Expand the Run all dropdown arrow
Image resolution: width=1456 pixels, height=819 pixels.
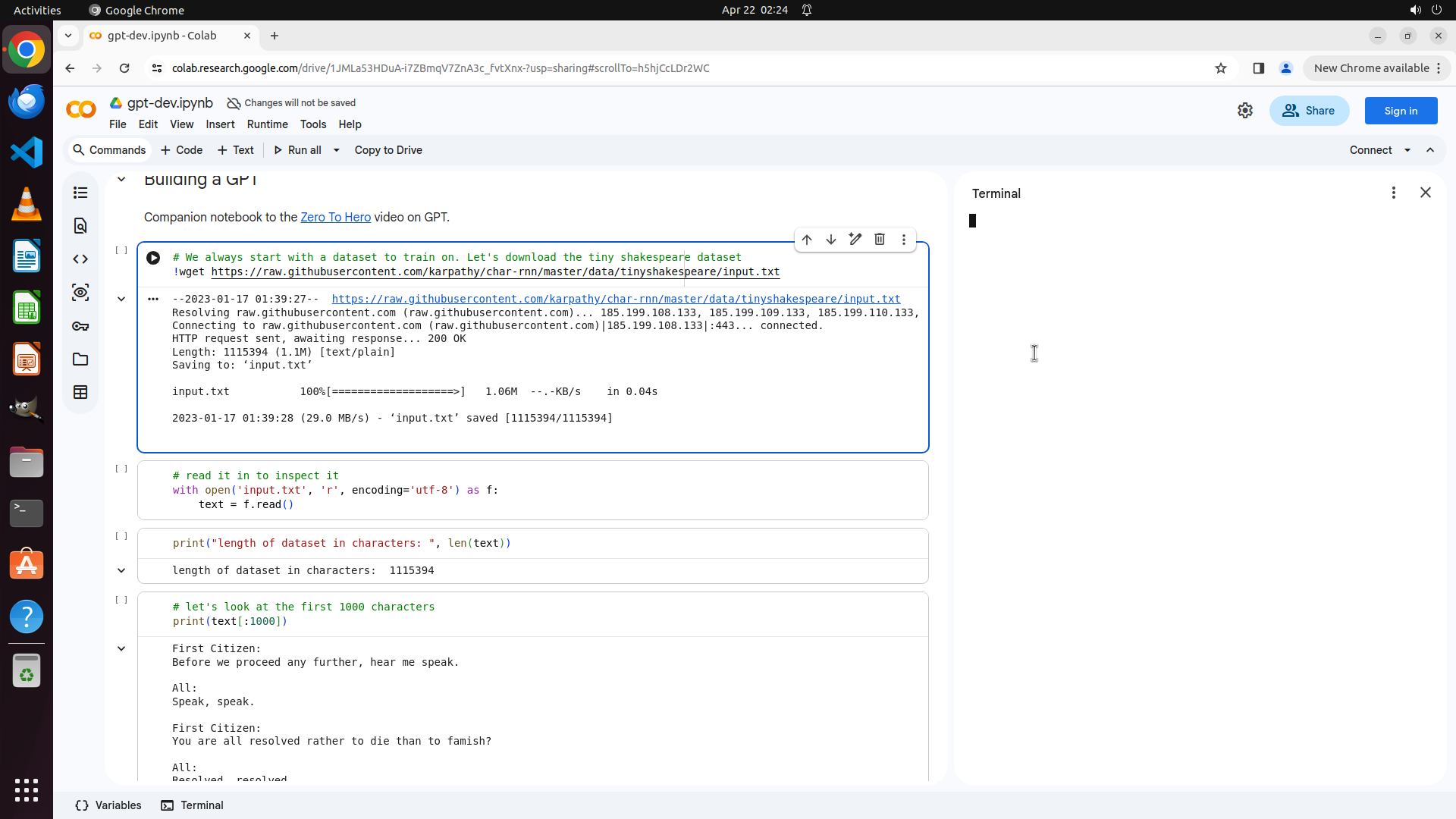(337, 150)
